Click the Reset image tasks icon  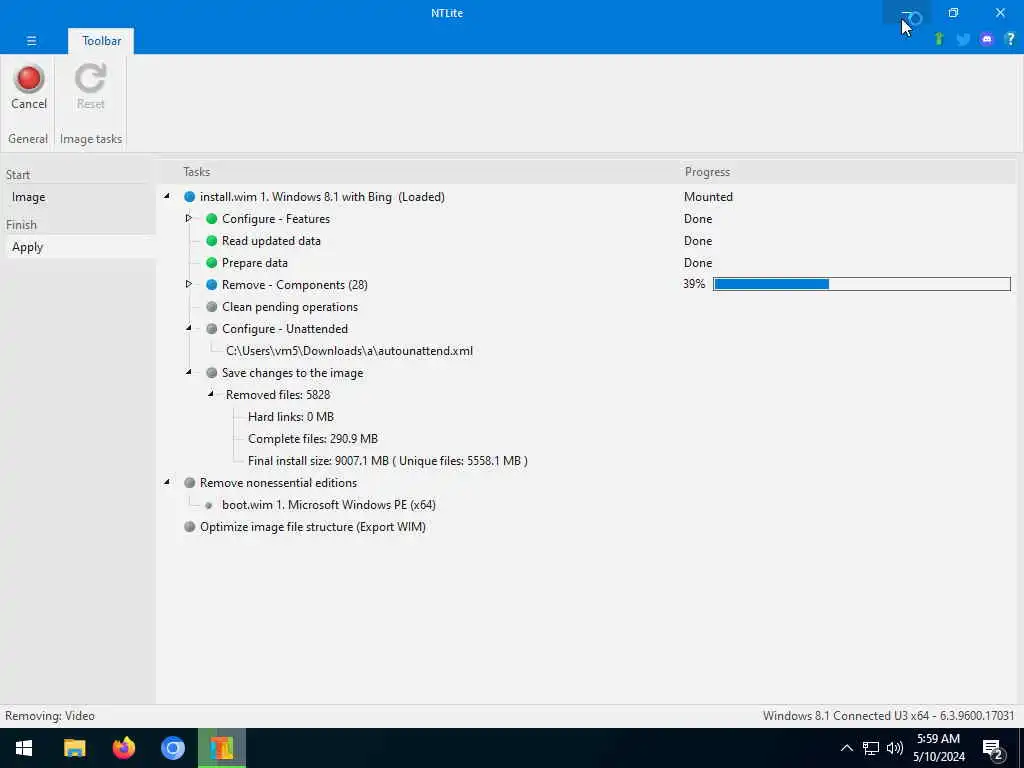point(90,88)
